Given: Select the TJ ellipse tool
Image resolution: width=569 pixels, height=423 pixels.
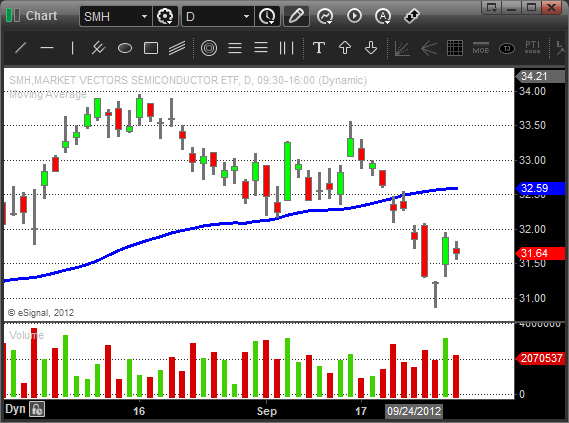Looking at the screenshot, I should click(507, 48).
